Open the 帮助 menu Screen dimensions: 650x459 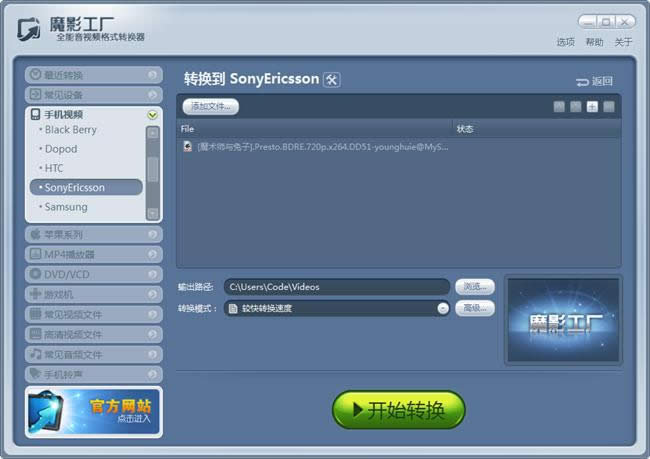point(594,42)
